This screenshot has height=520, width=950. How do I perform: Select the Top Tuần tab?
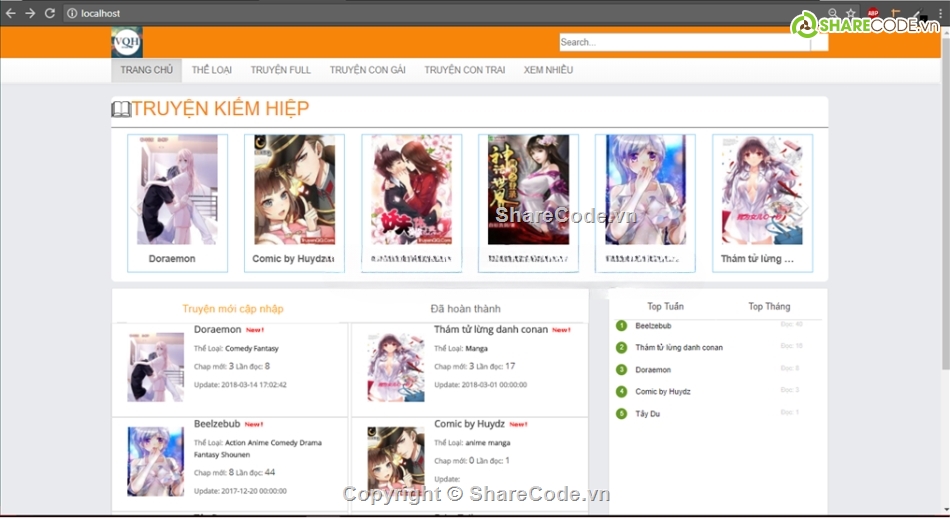click(x=665, y=307)
